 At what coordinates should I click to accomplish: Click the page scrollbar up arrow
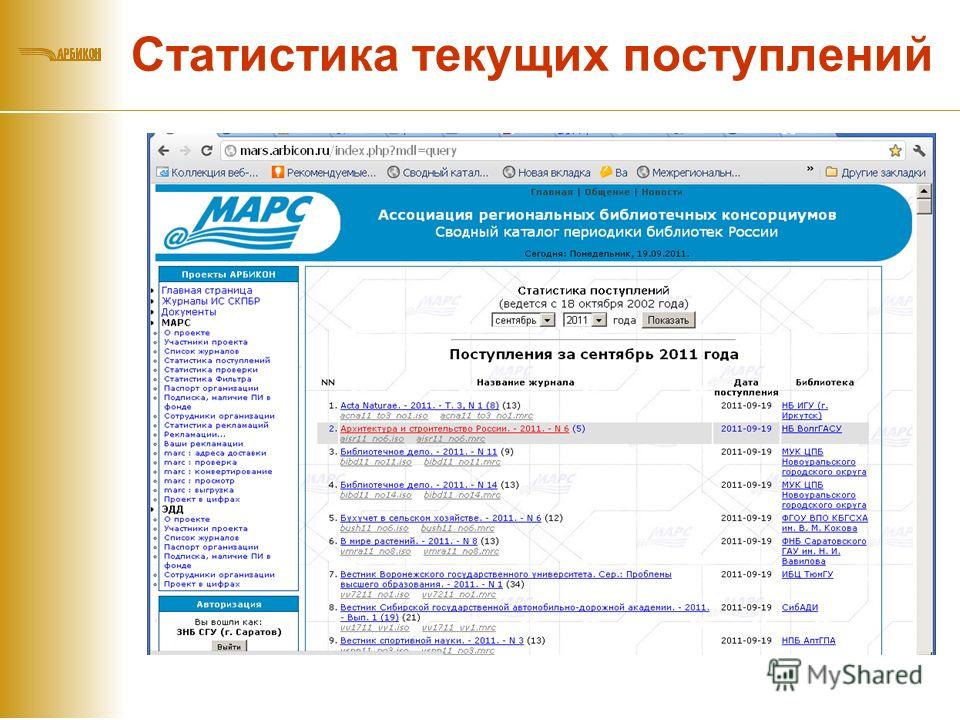pos(924,192)
